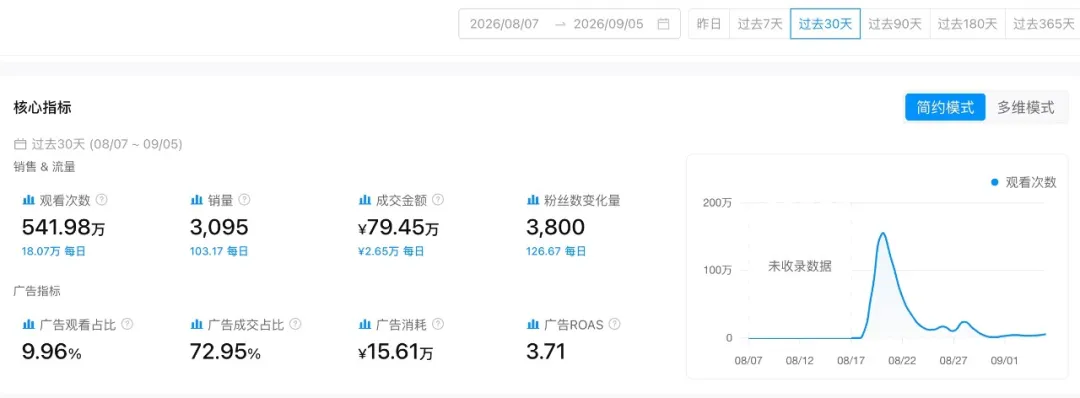Click the bar chart icon beside 销量
1080x398 pixels.
tap(196, 200)
